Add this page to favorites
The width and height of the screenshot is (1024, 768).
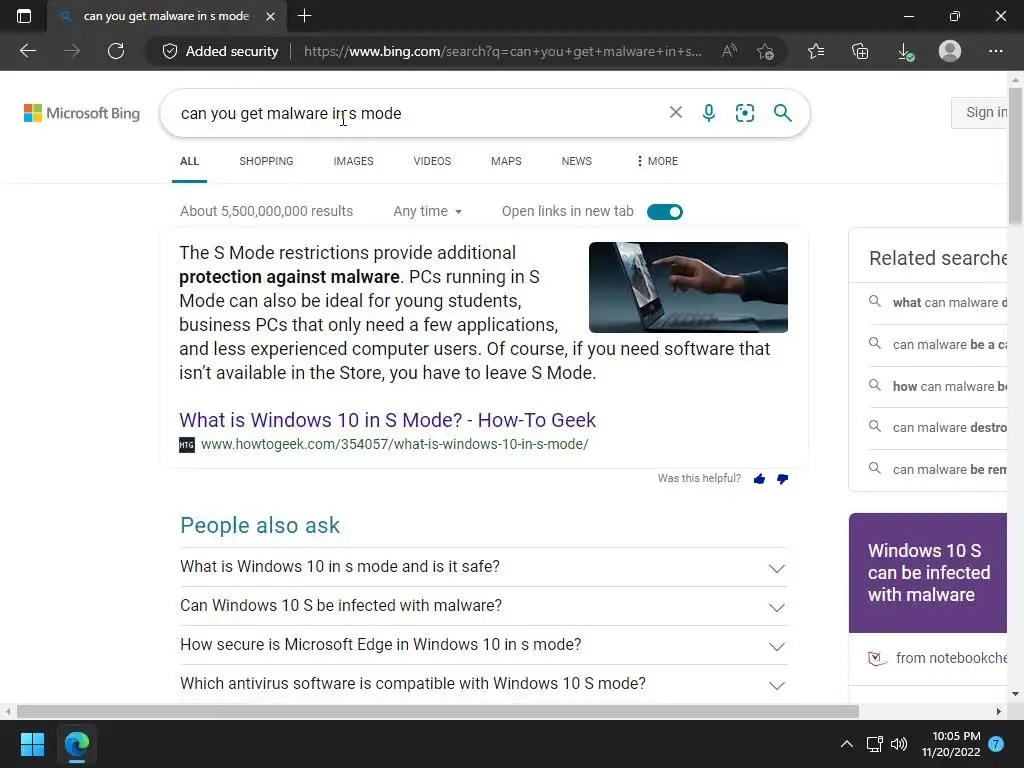coord(765,51)
